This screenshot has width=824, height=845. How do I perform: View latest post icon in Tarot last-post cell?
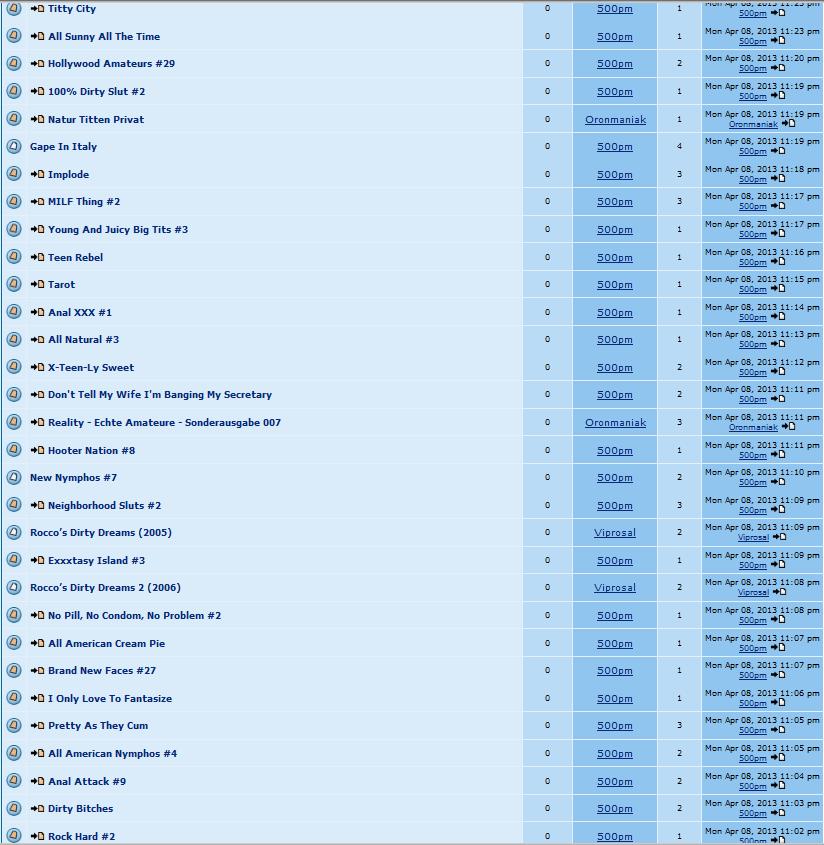(778, 288)
